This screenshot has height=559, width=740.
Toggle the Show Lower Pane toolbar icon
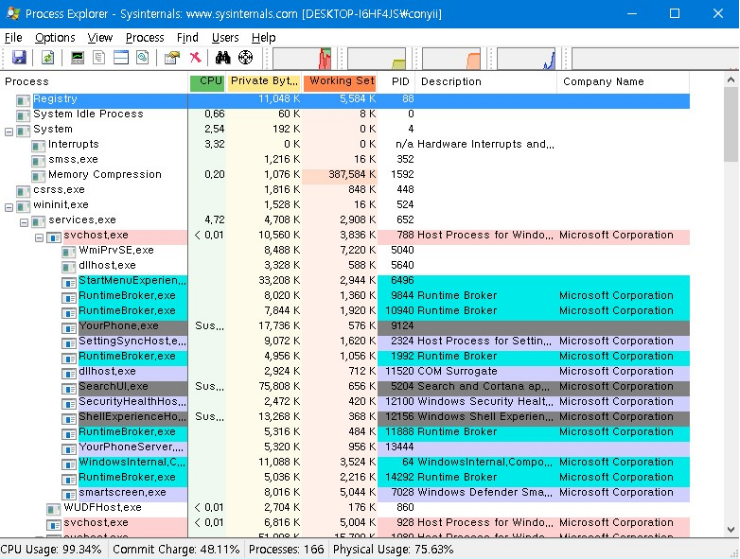coord(121,58)
